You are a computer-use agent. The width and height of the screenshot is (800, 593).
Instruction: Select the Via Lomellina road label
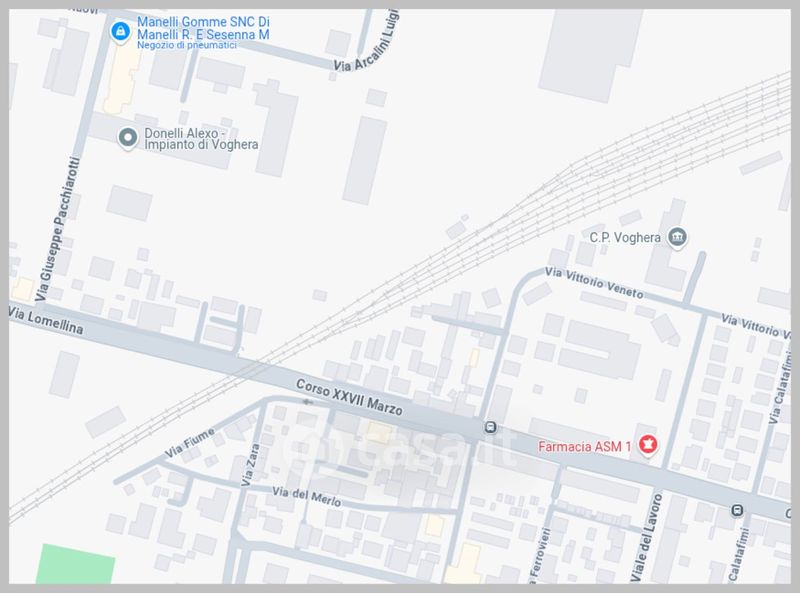(x=46, y=320)
